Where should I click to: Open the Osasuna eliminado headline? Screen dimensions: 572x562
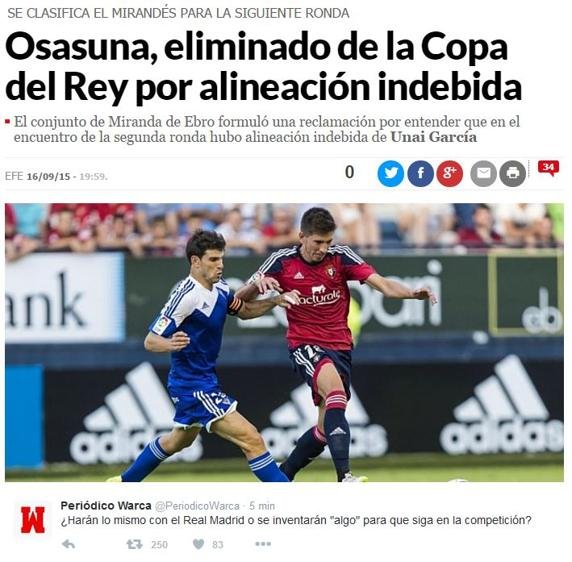263,67
